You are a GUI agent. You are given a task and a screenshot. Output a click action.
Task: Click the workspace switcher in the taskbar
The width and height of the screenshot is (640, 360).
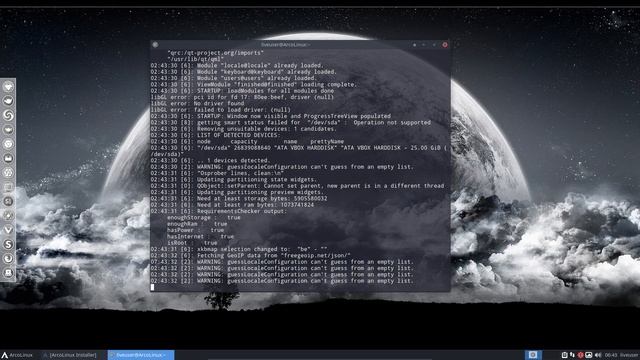pyautogui.click(x=533, y=355)
